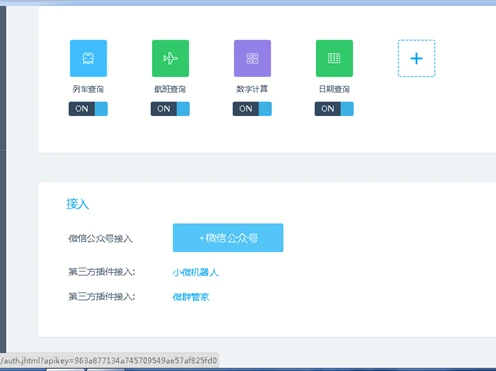The image size is (496, 371).
Task: Toggle the 航班查询 ON switch
Action: pyautogui.click(x=170, y=109)
